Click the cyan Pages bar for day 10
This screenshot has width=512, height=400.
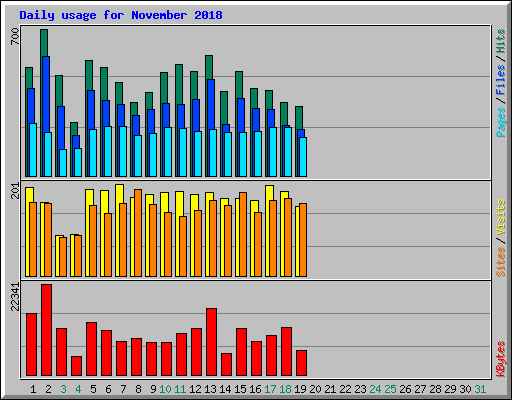click(168, 152)
